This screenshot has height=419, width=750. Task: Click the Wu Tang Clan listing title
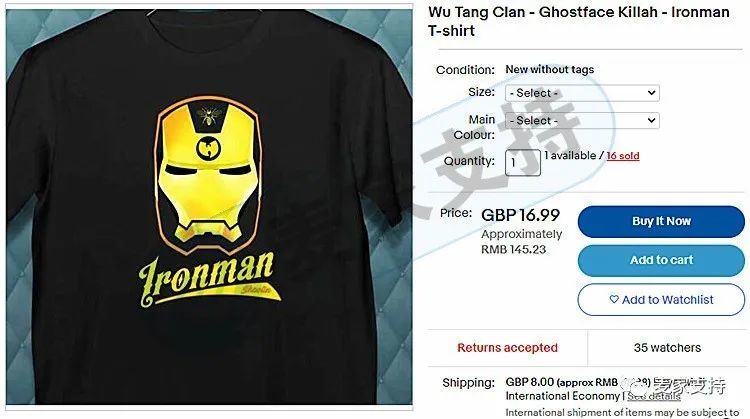pos(578,21)
